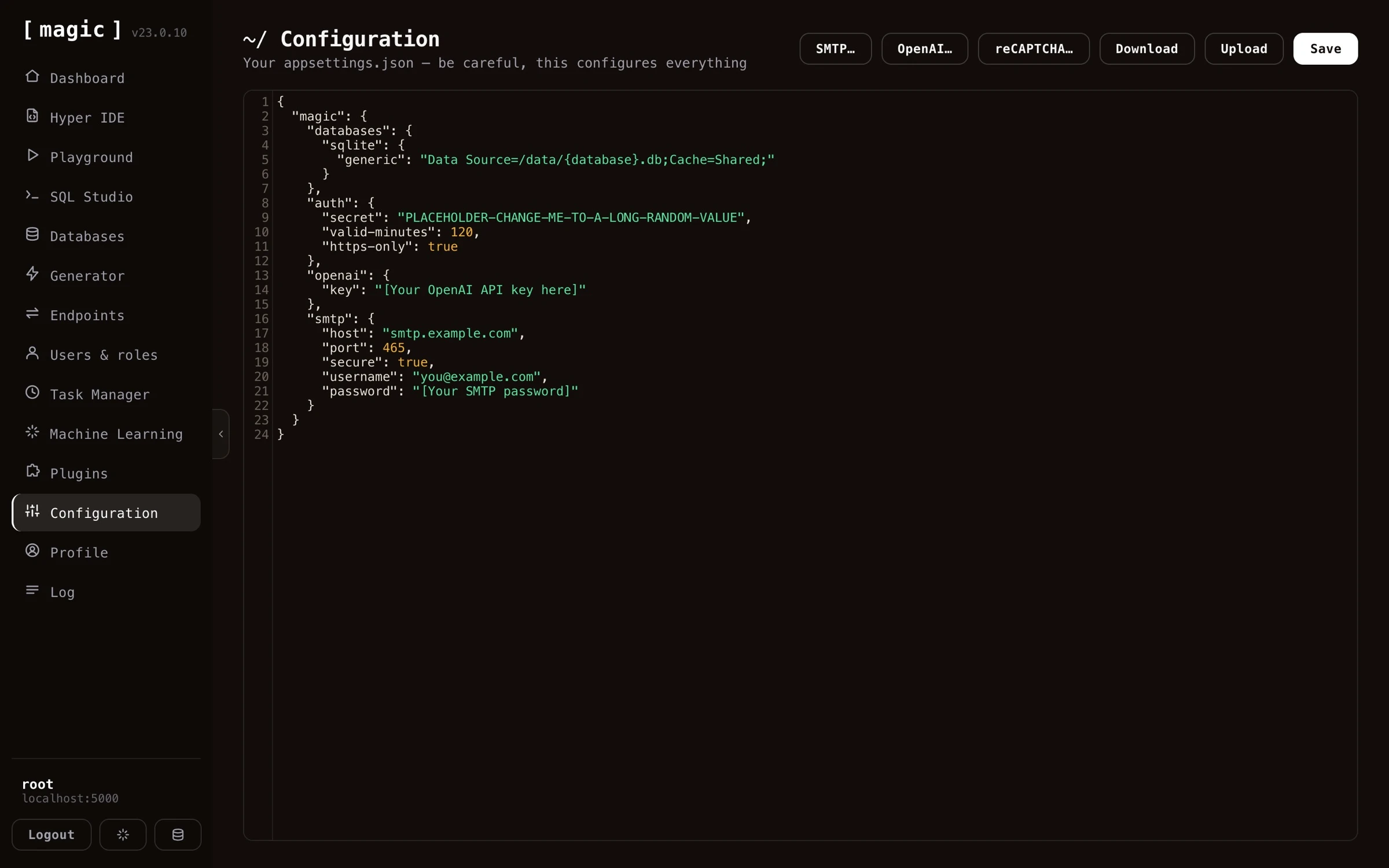Open the Databases menu item
Screen dimensions: 1389x868
[106, 236]
